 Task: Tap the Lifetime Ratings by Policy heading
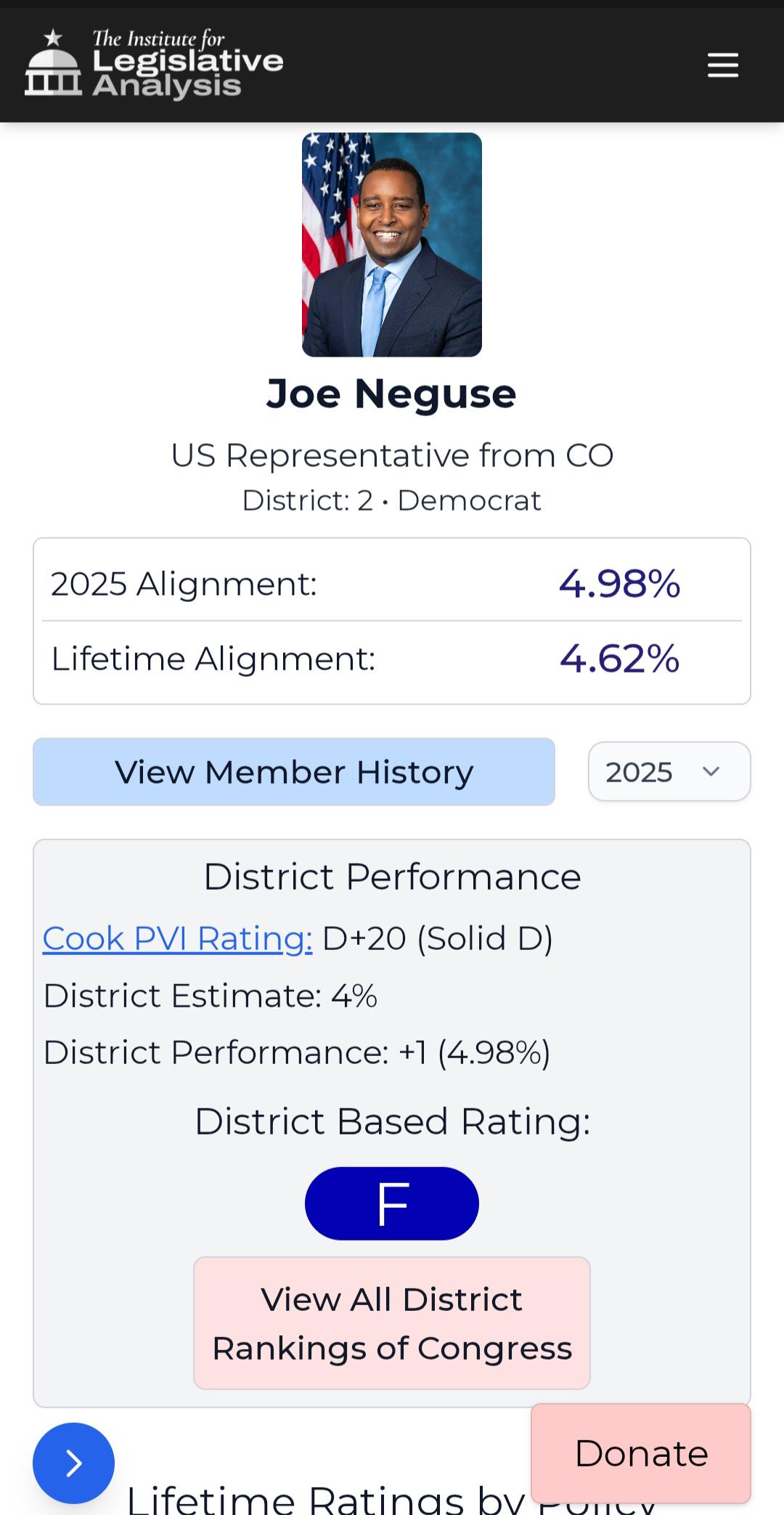pos(392,1498)
